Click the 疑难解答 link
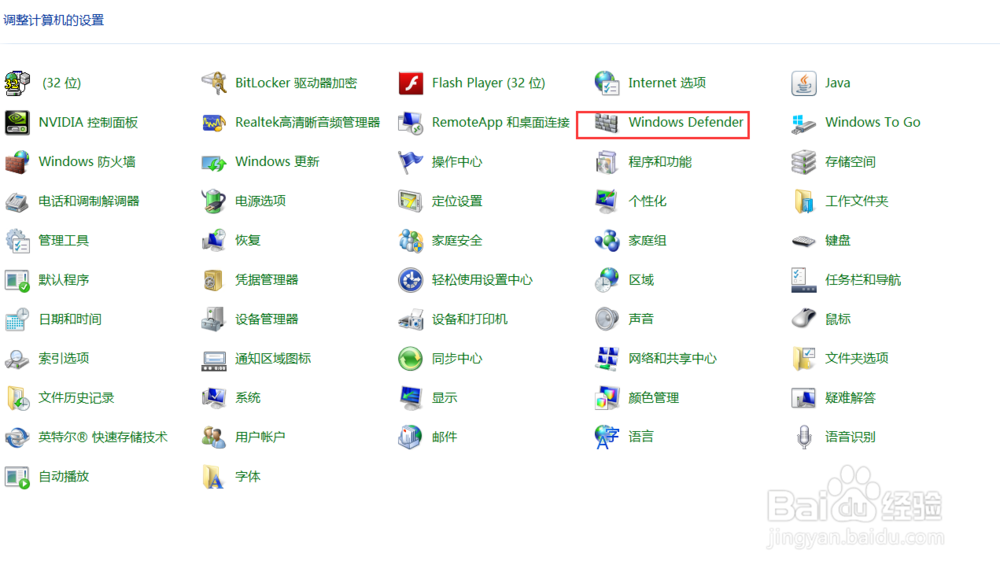Screen dimensions: 1000x572 pos(850,398)
